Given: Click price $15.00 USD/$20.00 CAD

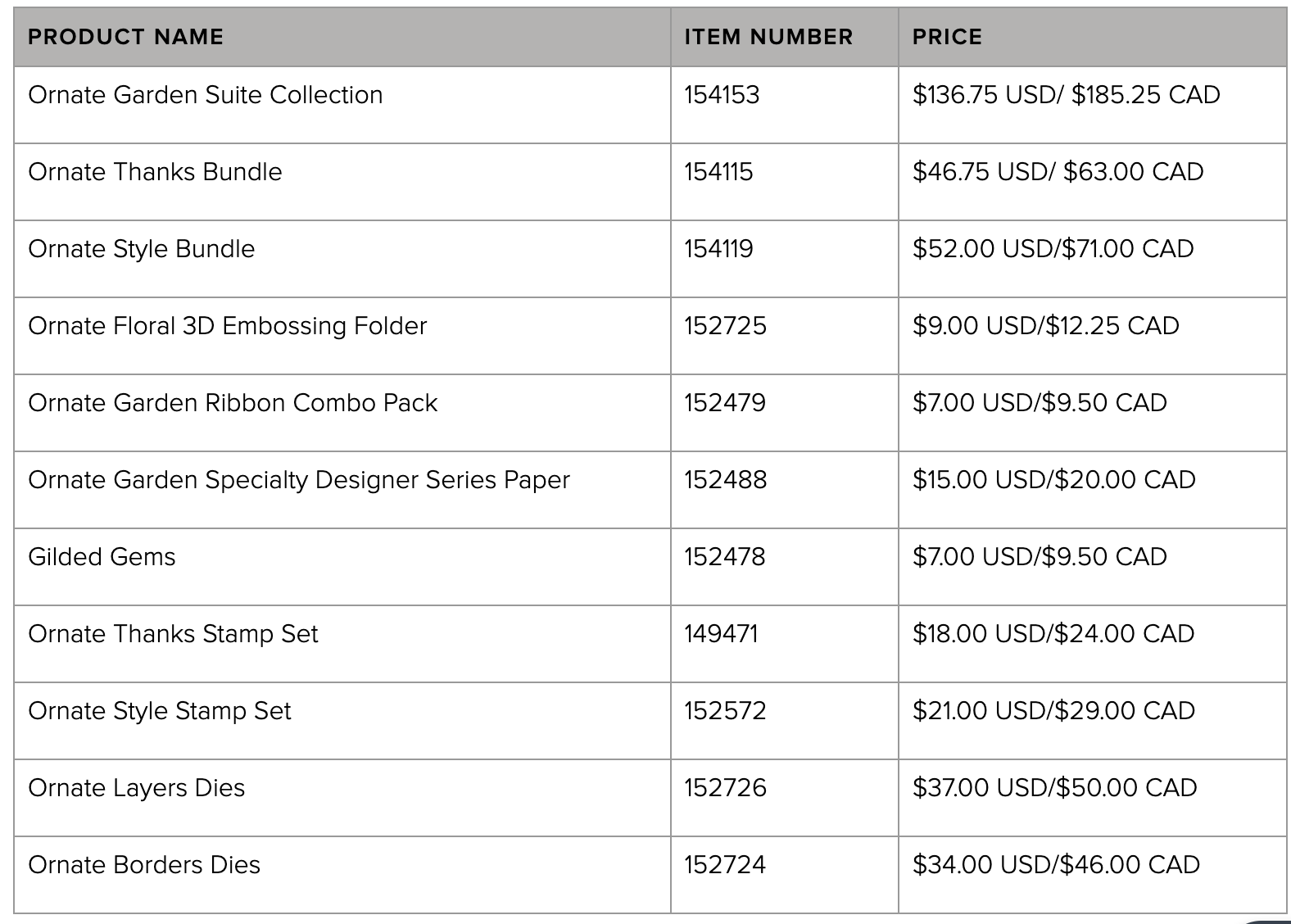Looking at the screenshot, I should click(1054, 480).
